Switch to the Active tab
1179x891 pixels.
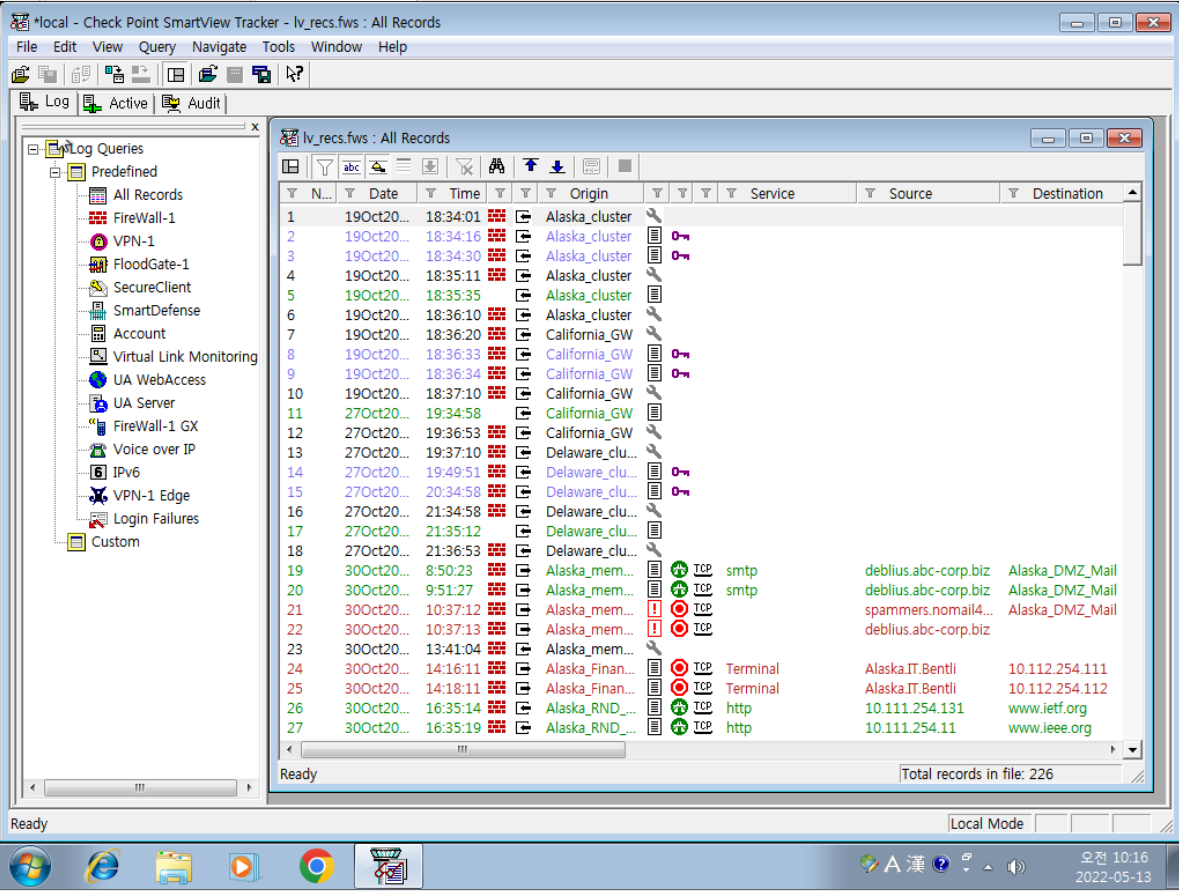[116, 103]
